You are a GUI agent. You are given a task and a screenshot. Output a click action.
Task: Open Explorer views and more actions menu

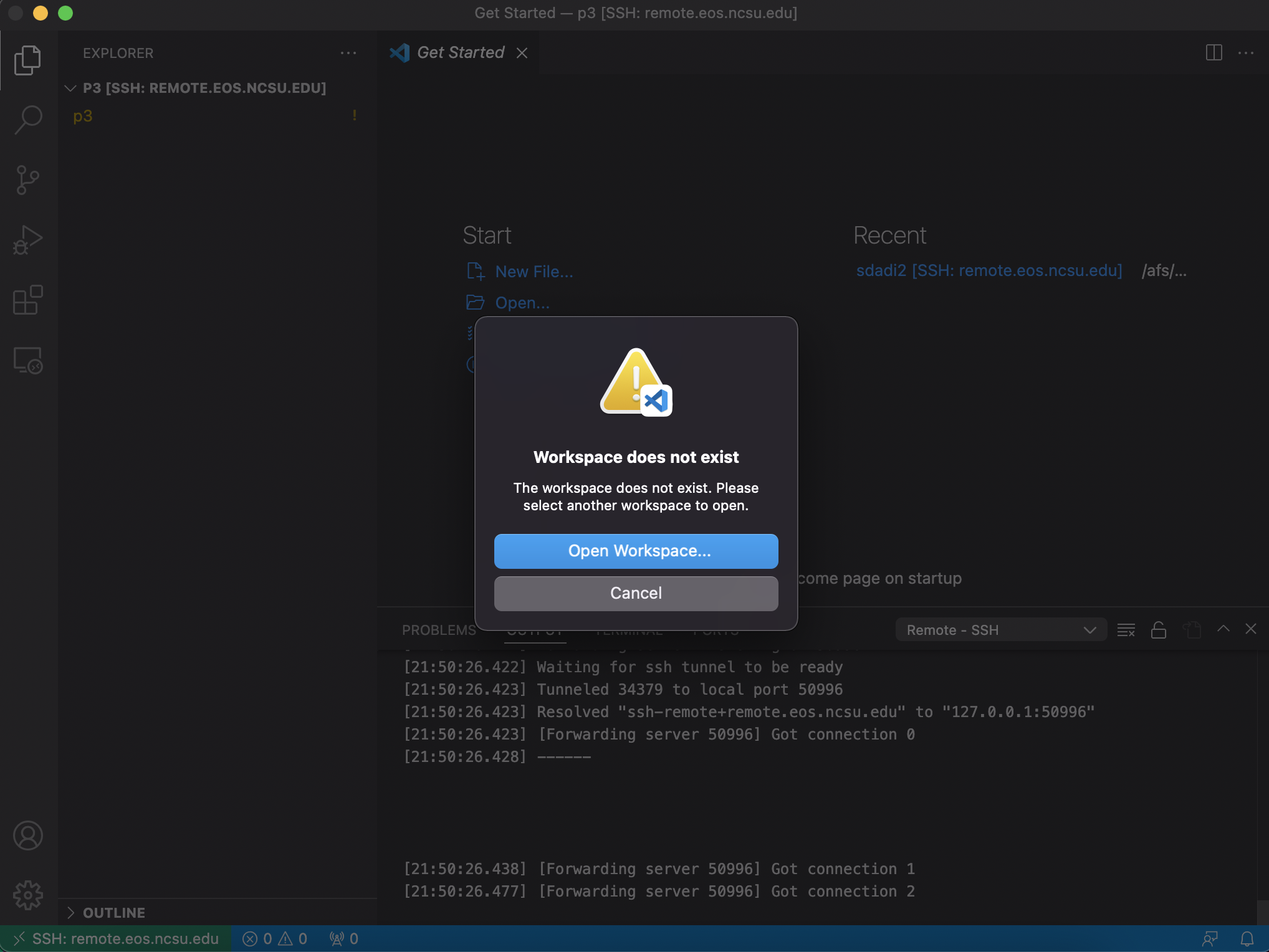coord(348,53)
